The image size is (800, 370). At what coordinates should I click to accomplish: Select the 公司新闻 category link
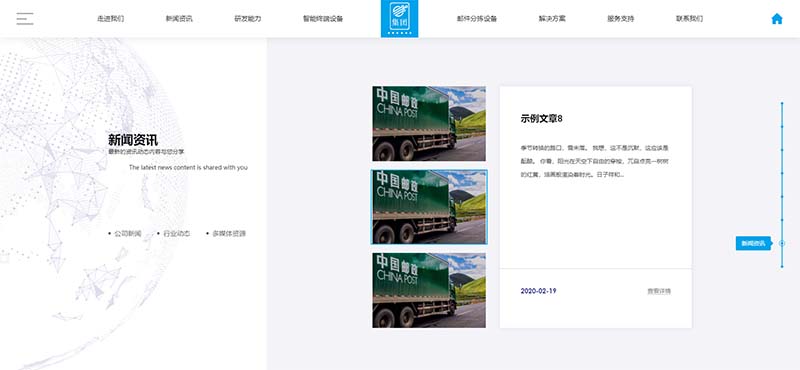[x=128, y=234]
